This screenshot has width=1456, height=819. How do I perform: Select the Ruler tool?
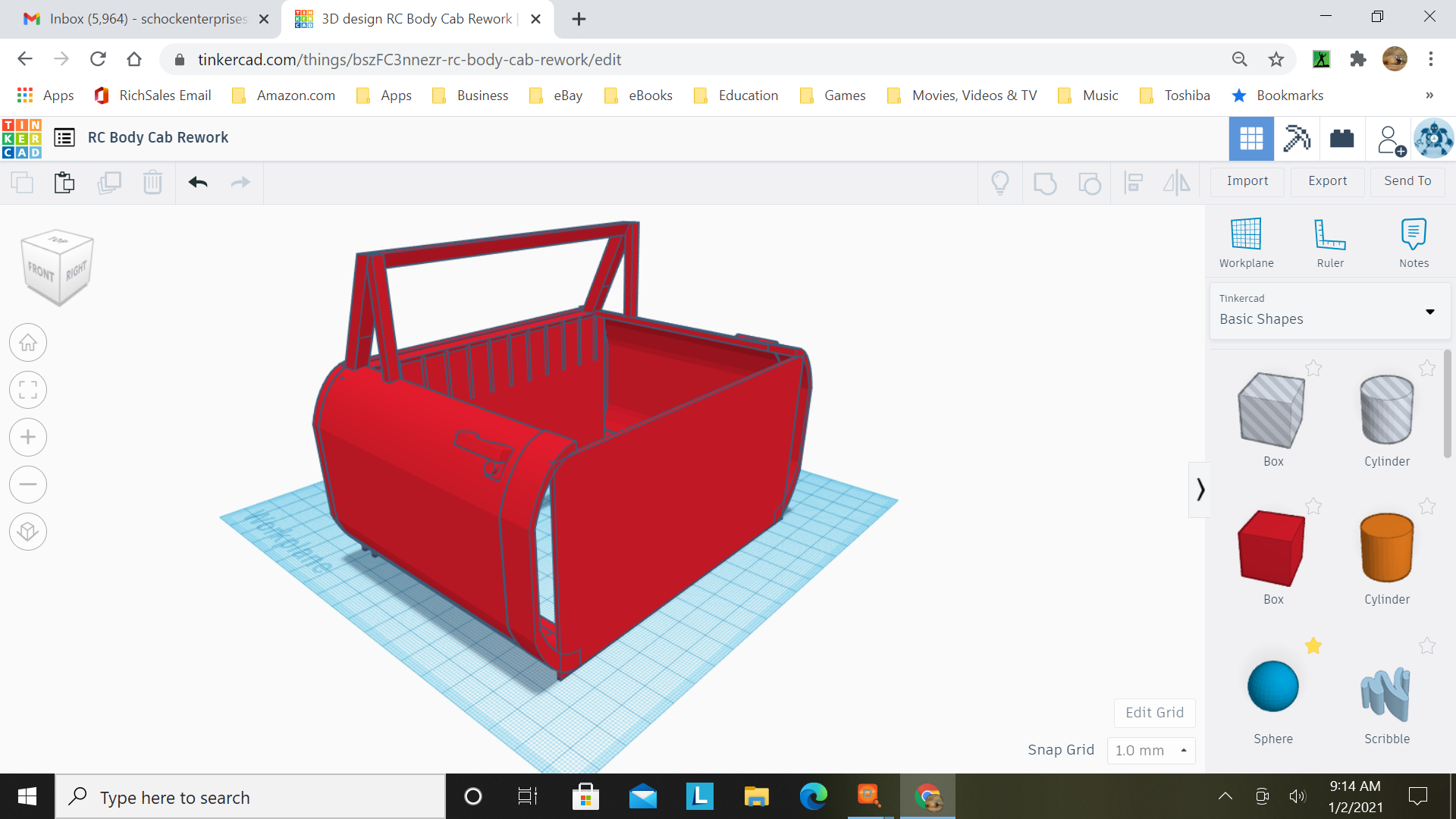(x=1330, y=243)
